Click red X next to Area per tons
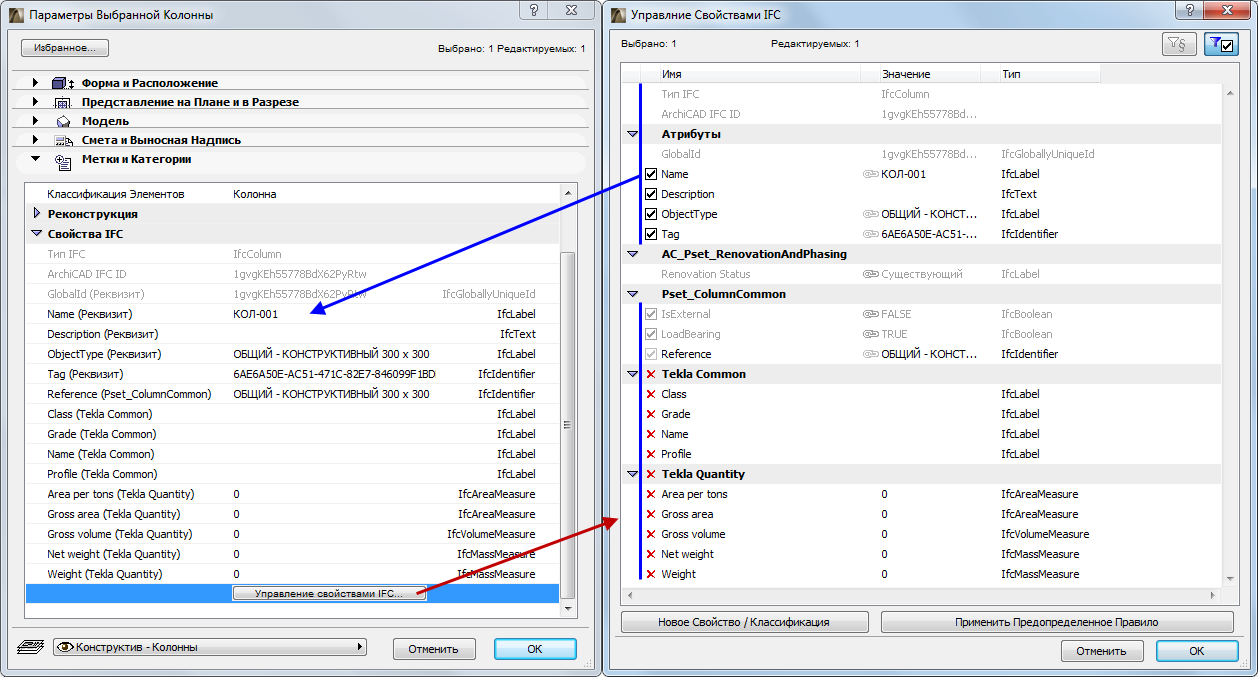 651,494
